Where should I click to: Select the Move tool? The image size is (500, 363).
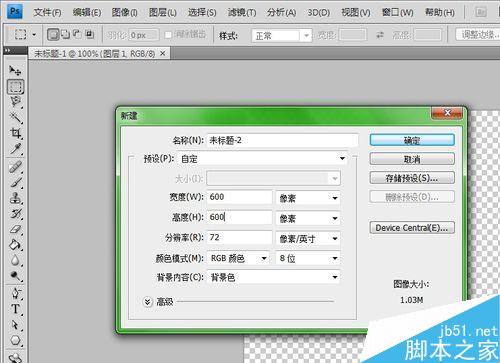pyautogui.click(x=15, y=70)
